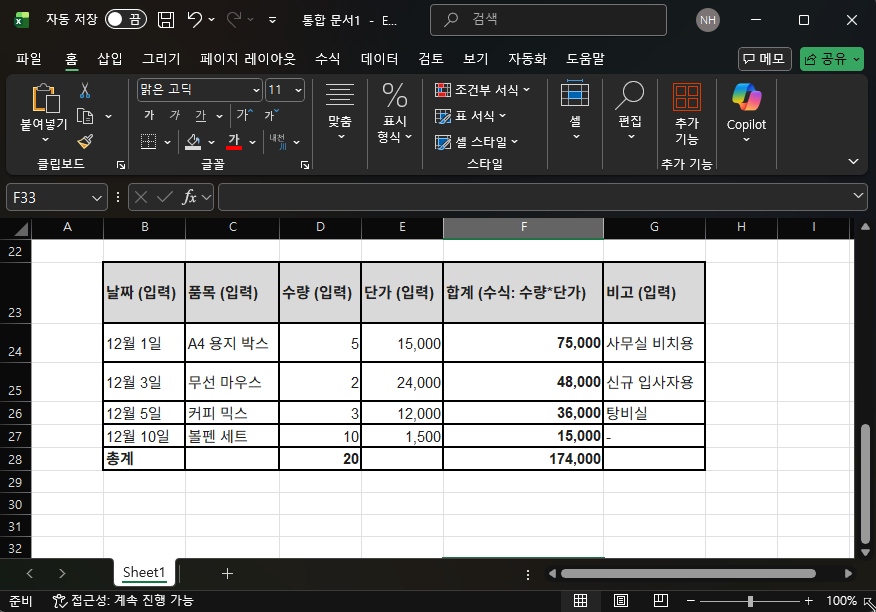This screenshot has height=612, width=876.
Task: Click the scissors cut icon
Action: tap(85, 91)
